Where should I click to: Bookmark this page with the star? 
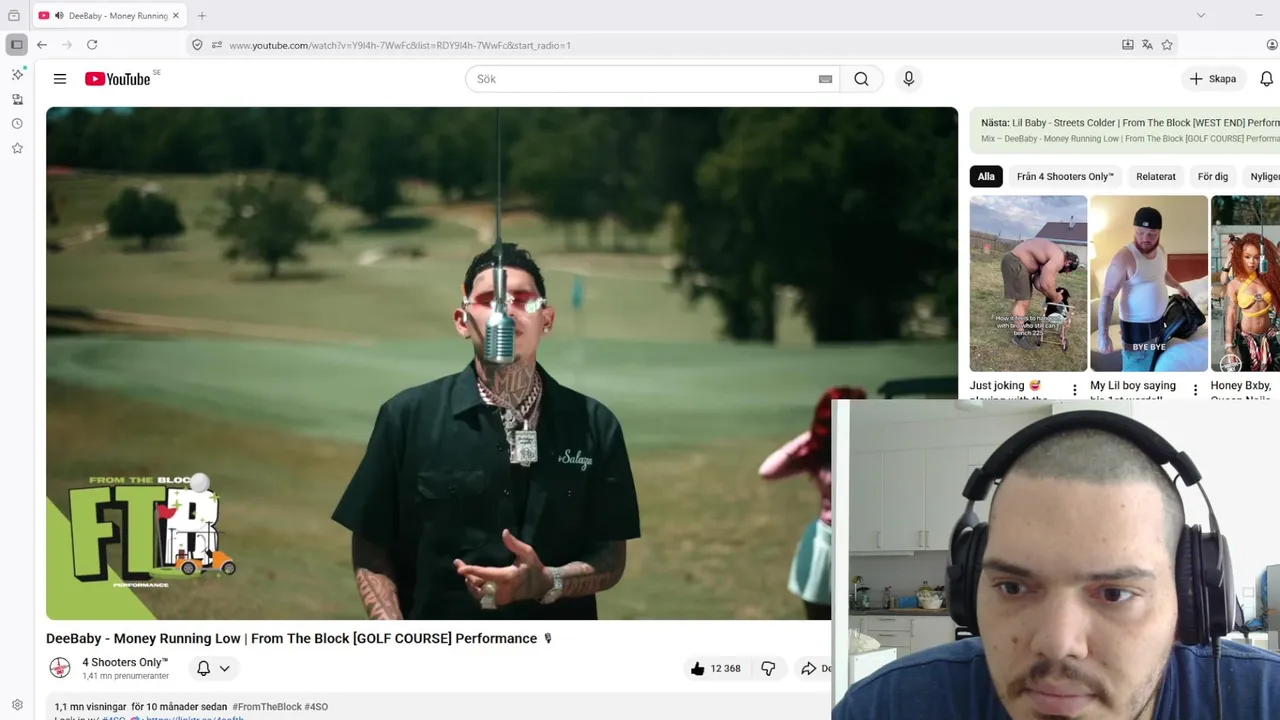1167,45
